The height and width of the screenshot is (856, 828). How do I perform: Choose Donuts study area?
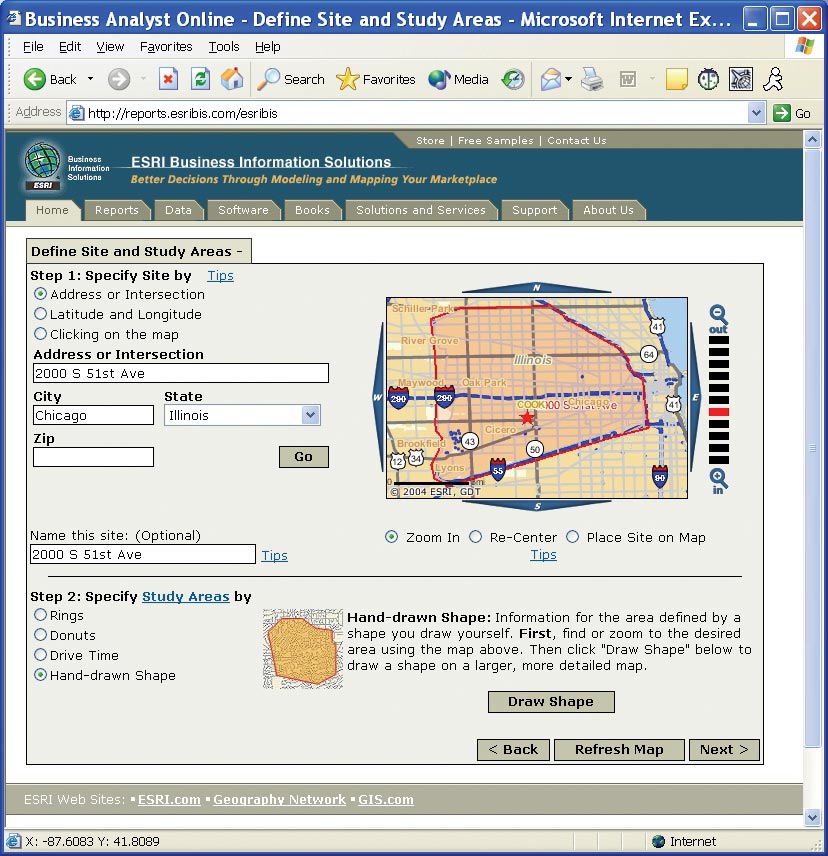tap(40, 635)
